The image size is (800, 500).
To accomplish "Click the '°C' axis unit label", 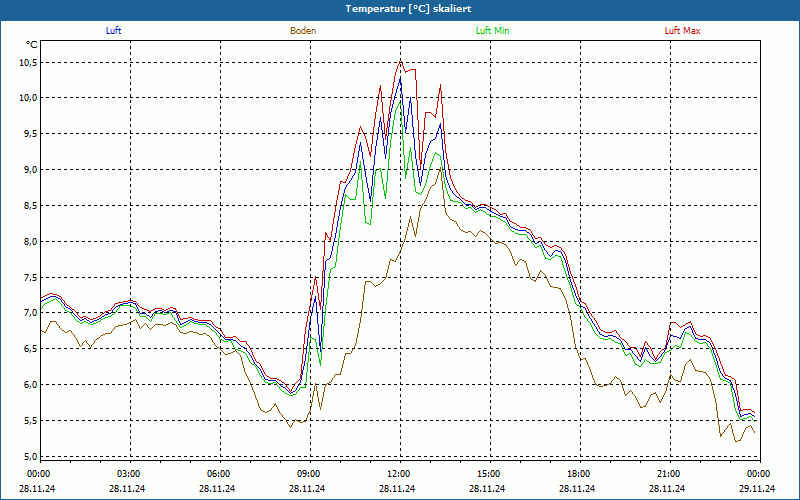I will pyautogui.click(x=32, y=45).
